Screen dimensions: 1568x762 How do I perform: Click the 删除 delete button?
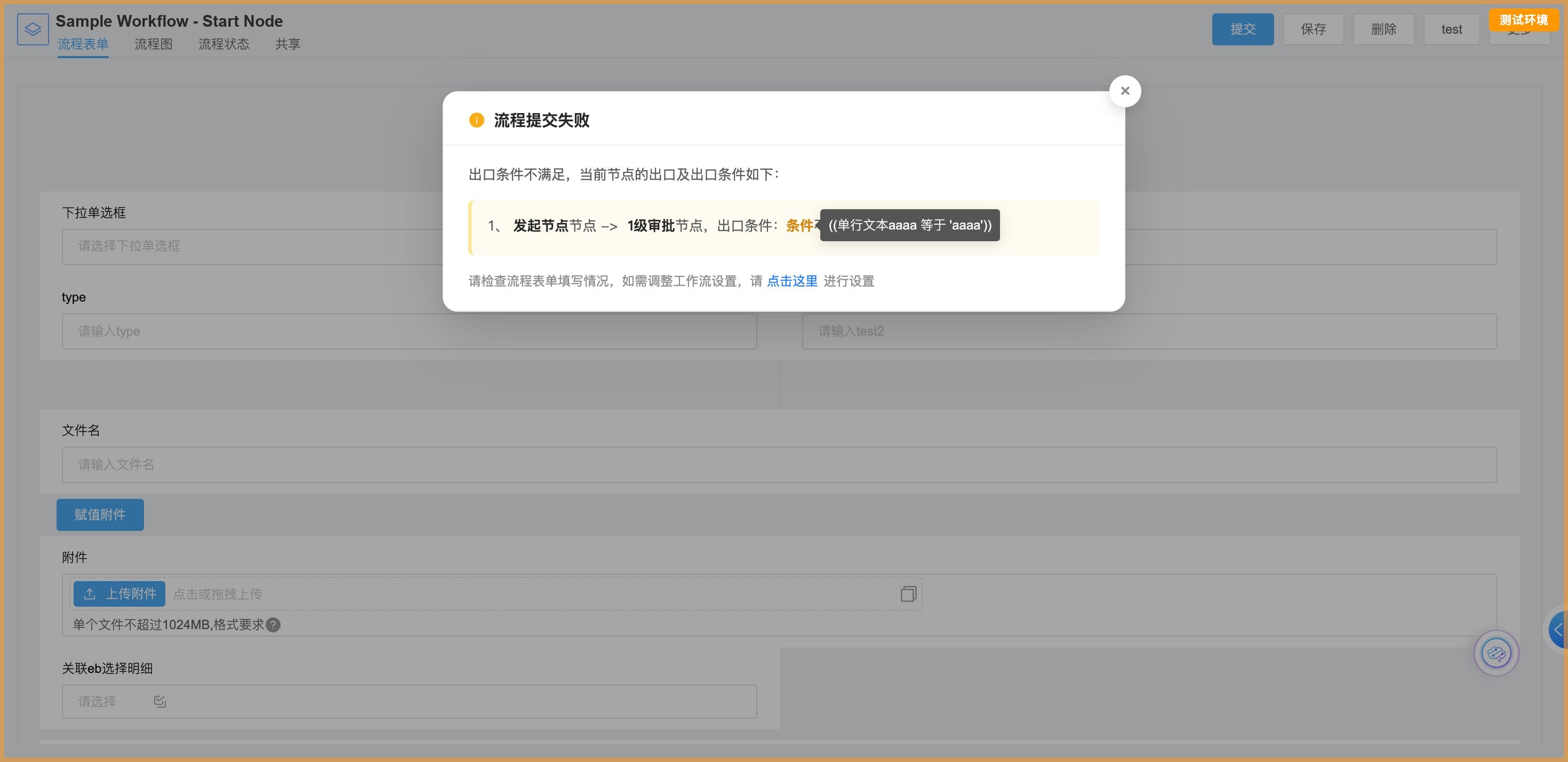click(1383, 29)
